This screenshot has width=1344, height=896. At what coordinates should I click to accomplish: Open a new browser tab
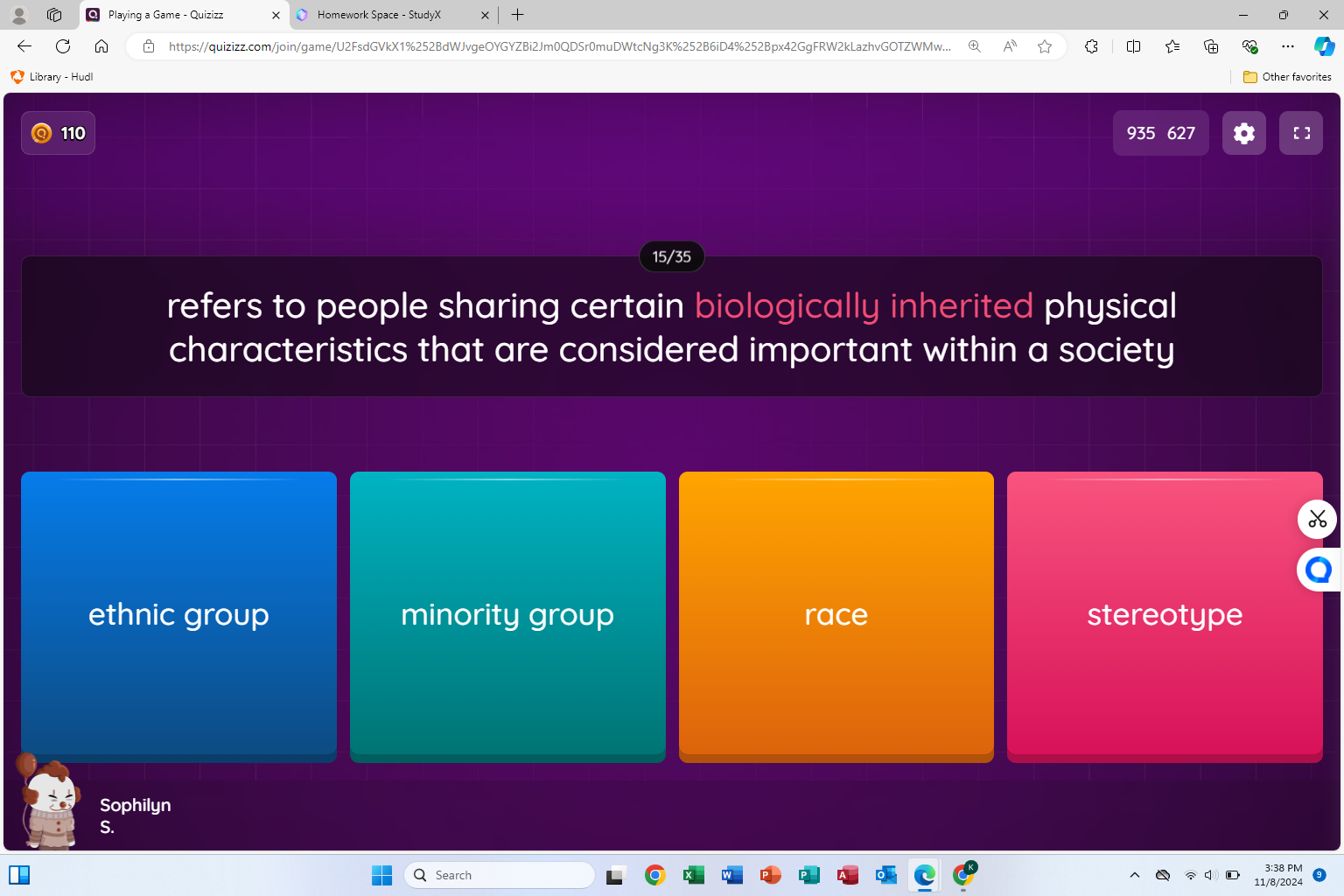518,15
